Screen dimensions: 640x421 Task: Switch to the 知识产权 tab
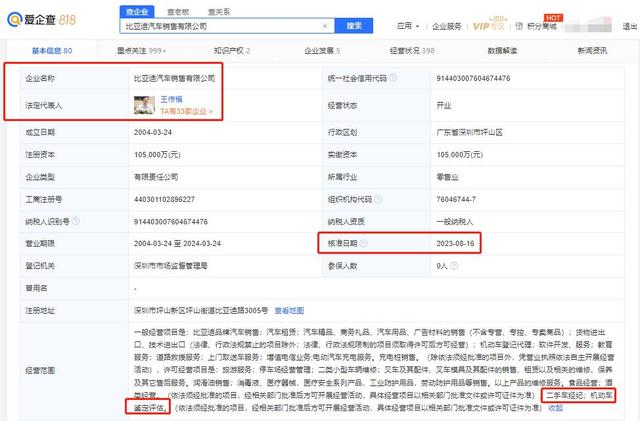231,51
